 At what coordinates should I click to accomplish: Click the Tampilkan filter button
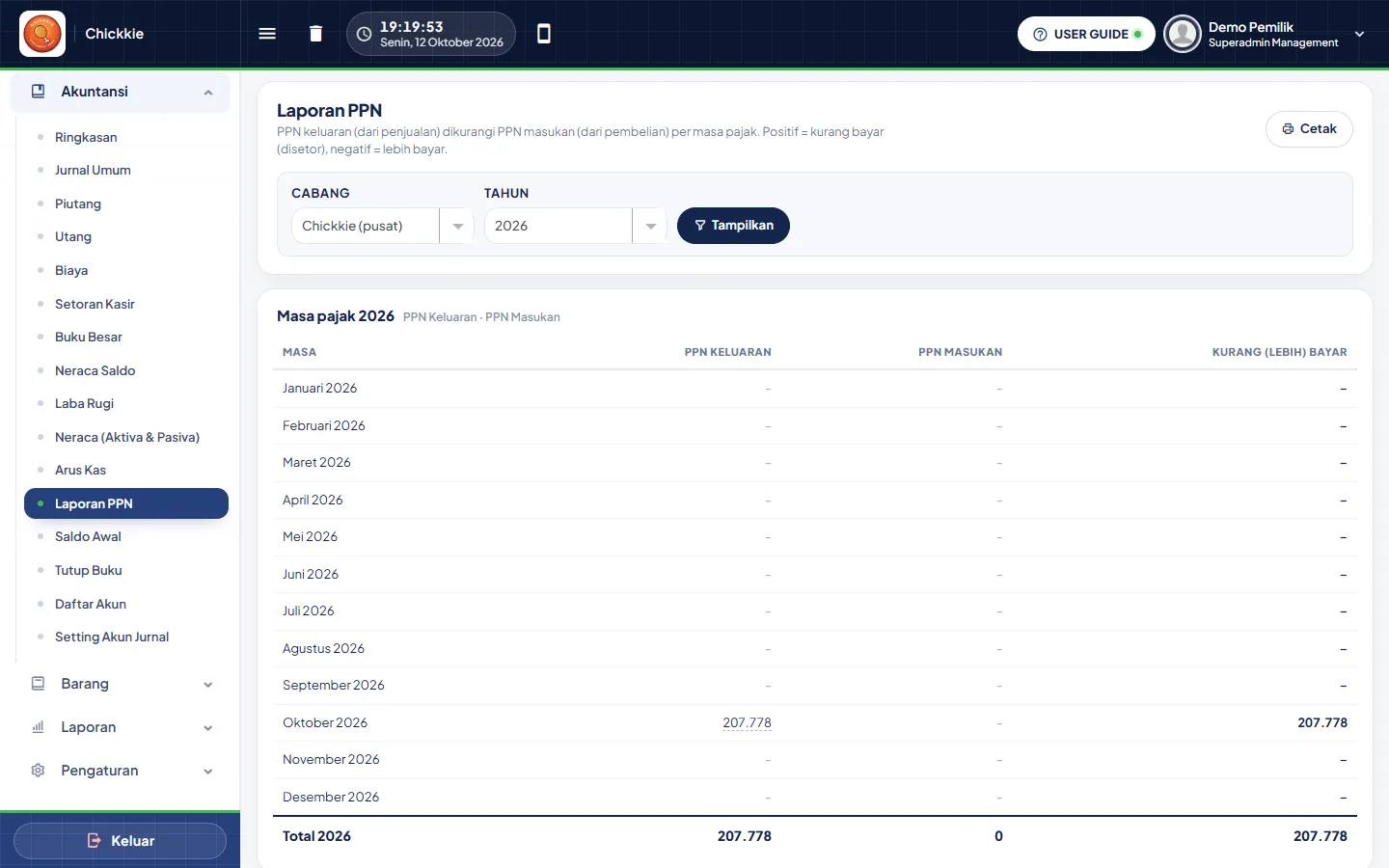click(733, 226)
